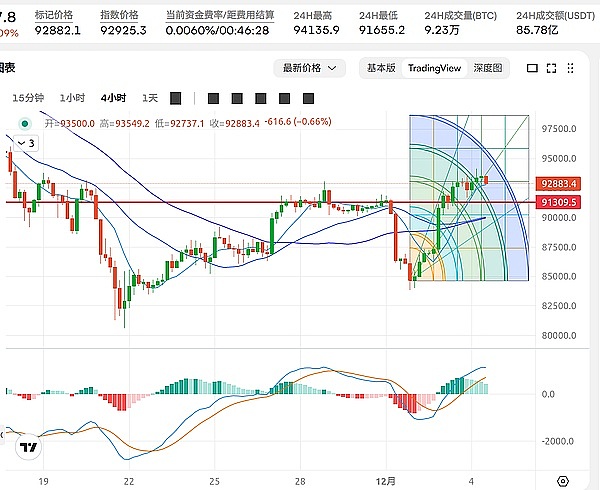
Task: Open chart settings gear icon
Action: [563, 481]
